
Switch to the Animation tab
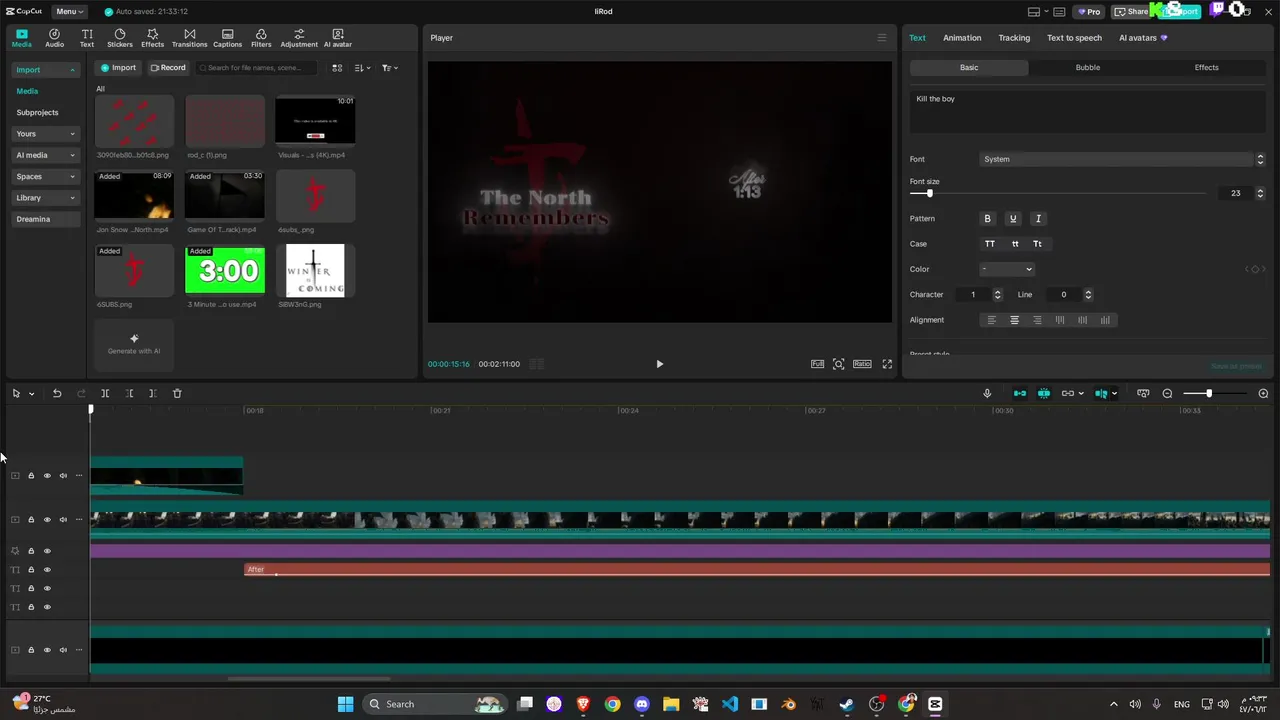tap(962, 38)
